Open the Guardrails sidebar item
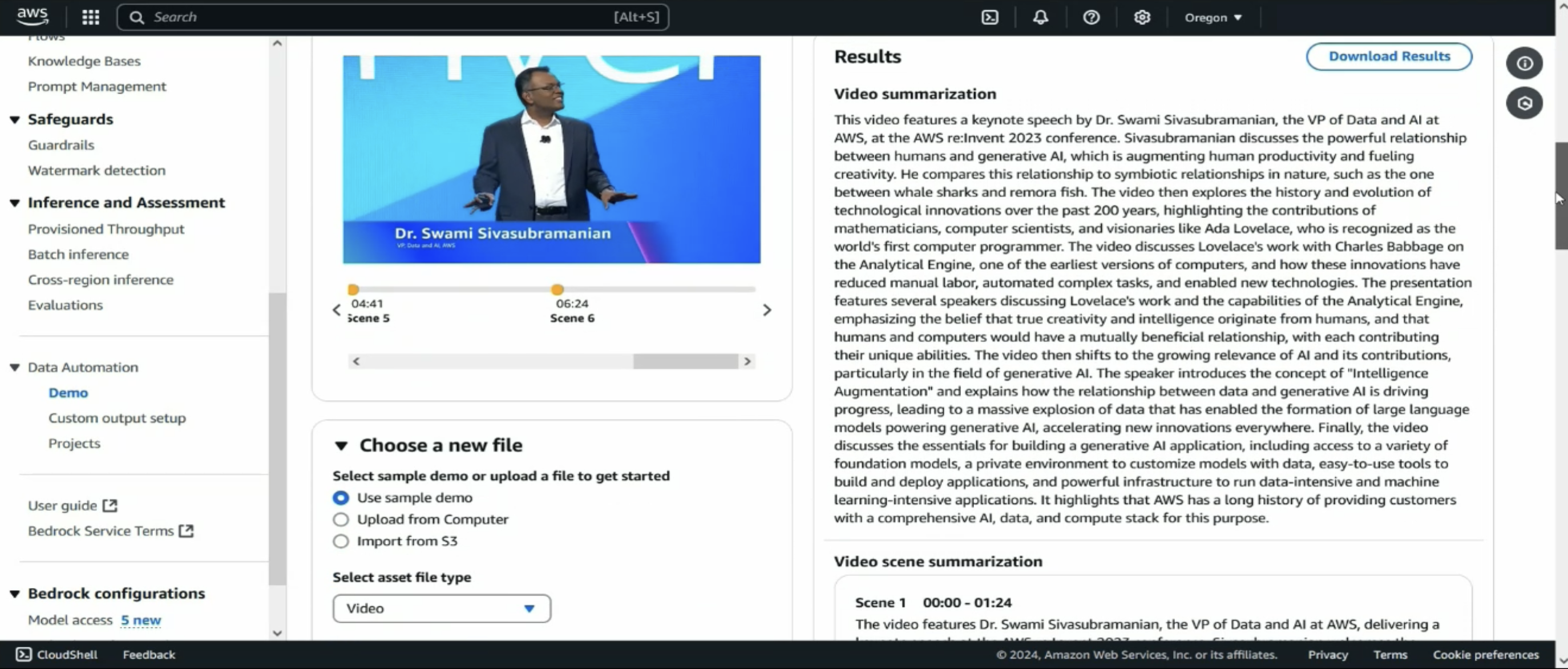This screenshot has width=1568, height=669. pyautogui.click(x=61, y=145)
